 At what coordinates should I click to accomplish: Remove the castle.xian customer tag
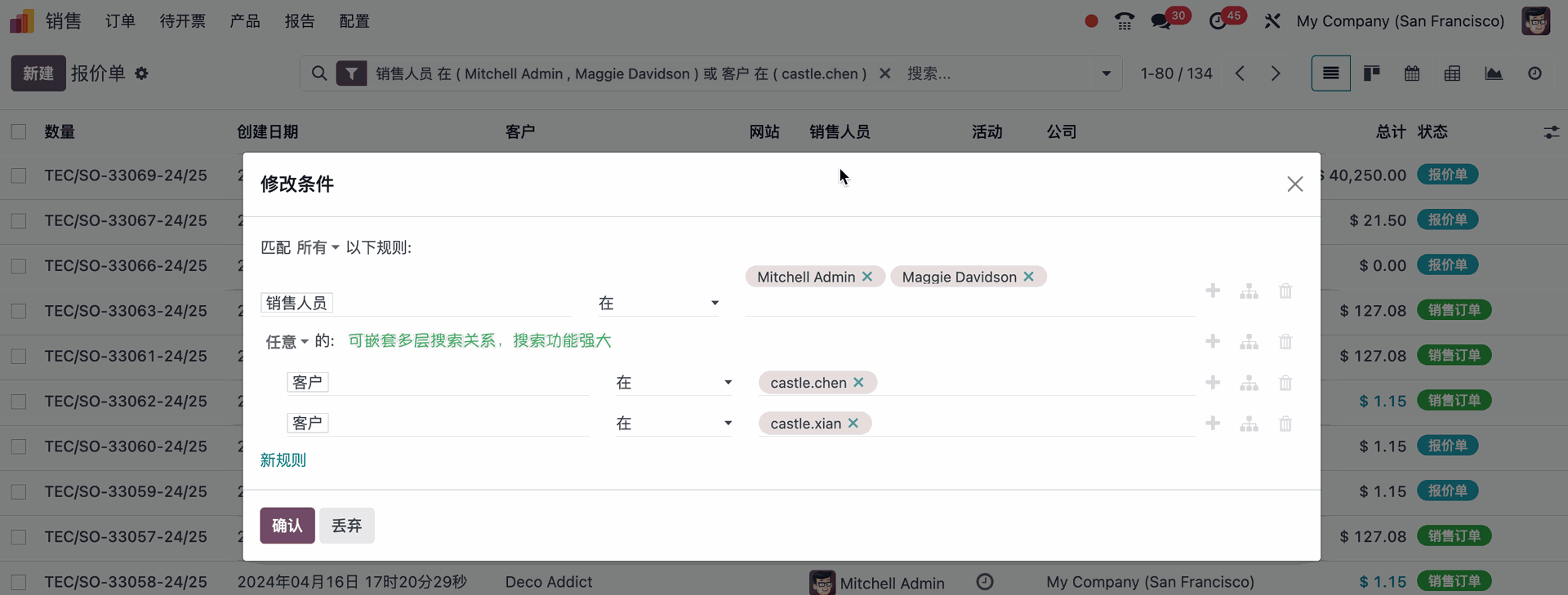(x=853, y=423)
